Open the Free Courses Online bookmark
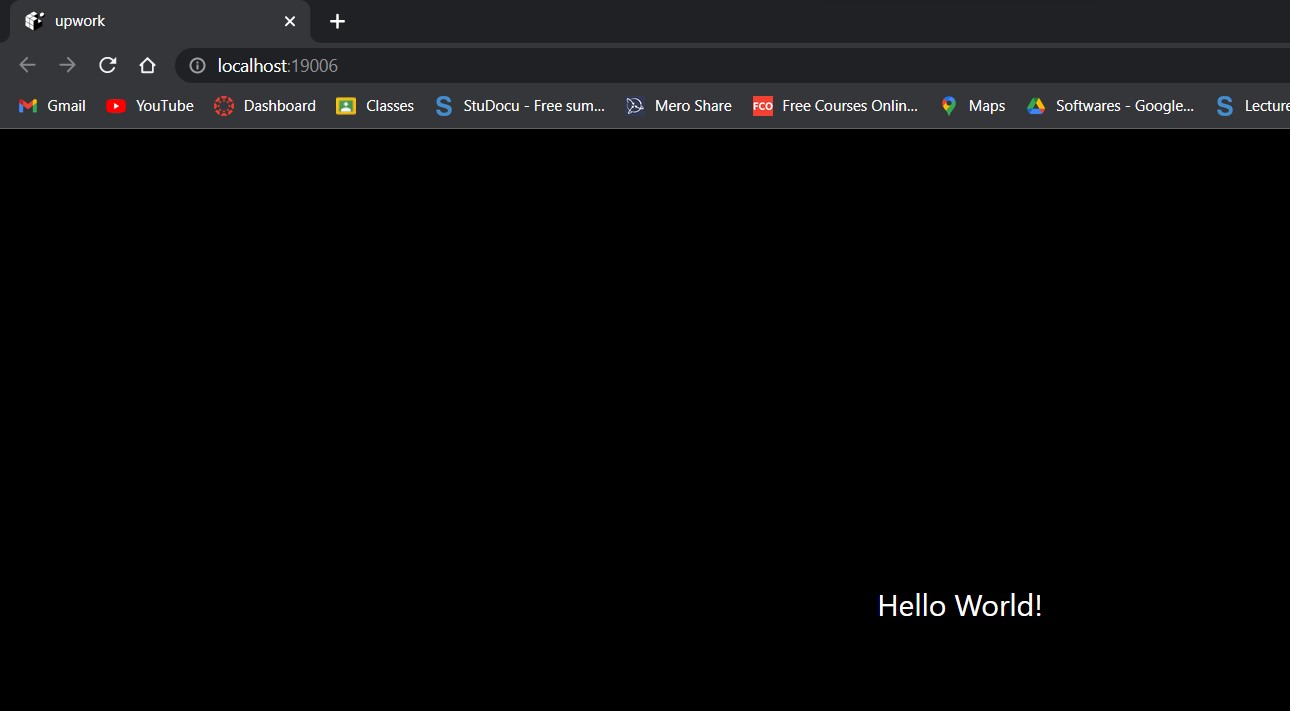Image resolution: width=1290 pixels, height=711 pixels. [x=835, y=106]
